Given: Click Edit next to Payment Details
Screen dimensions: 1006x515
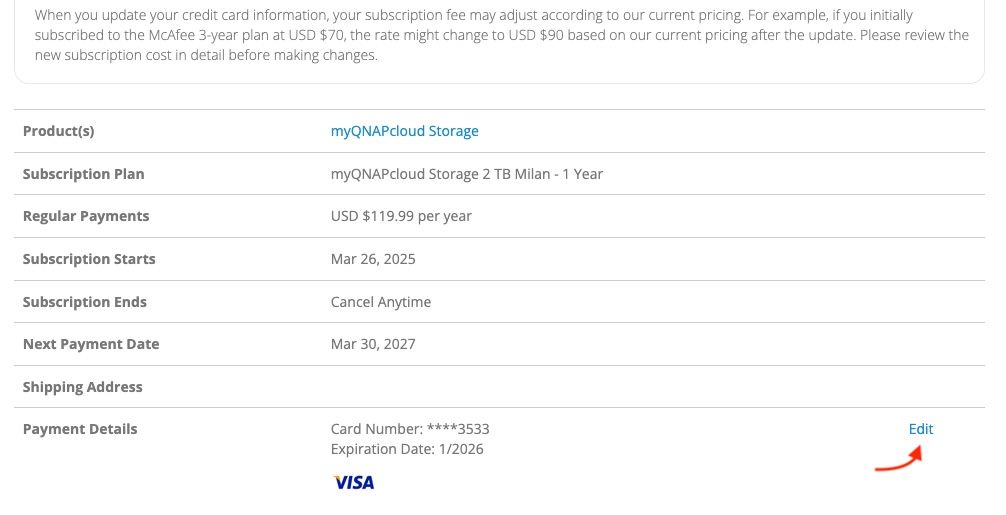Looking at the screenshot, I should (x=920, y=429).
